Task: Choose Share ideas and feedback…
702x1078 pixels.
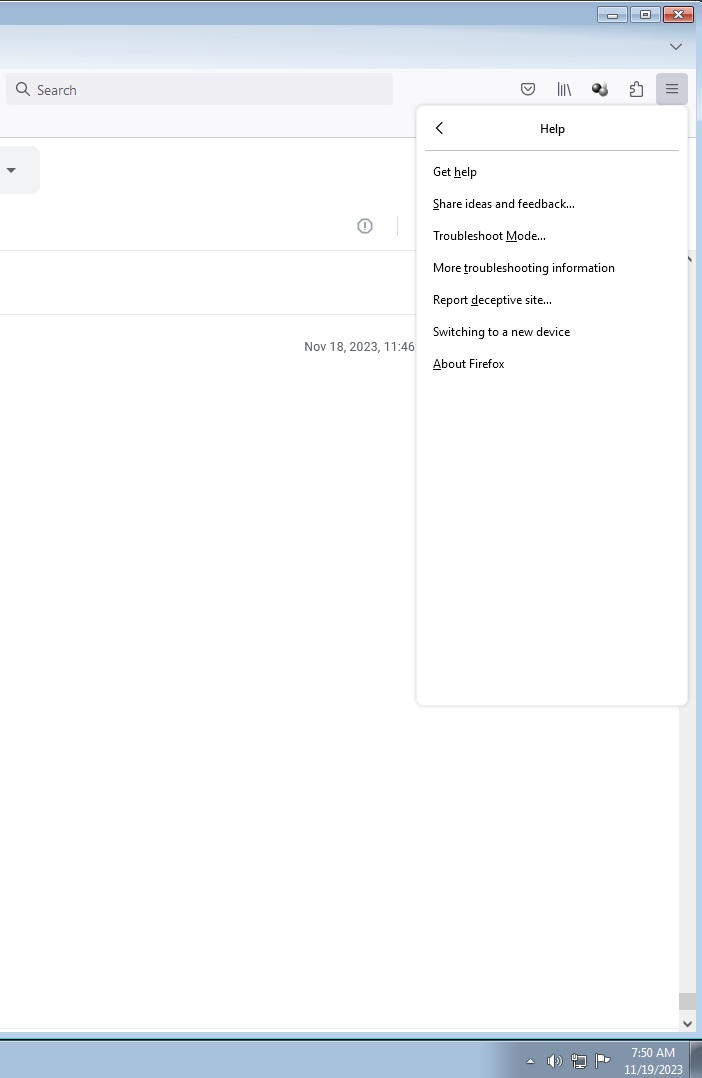Action: click(x=551, y=204)
